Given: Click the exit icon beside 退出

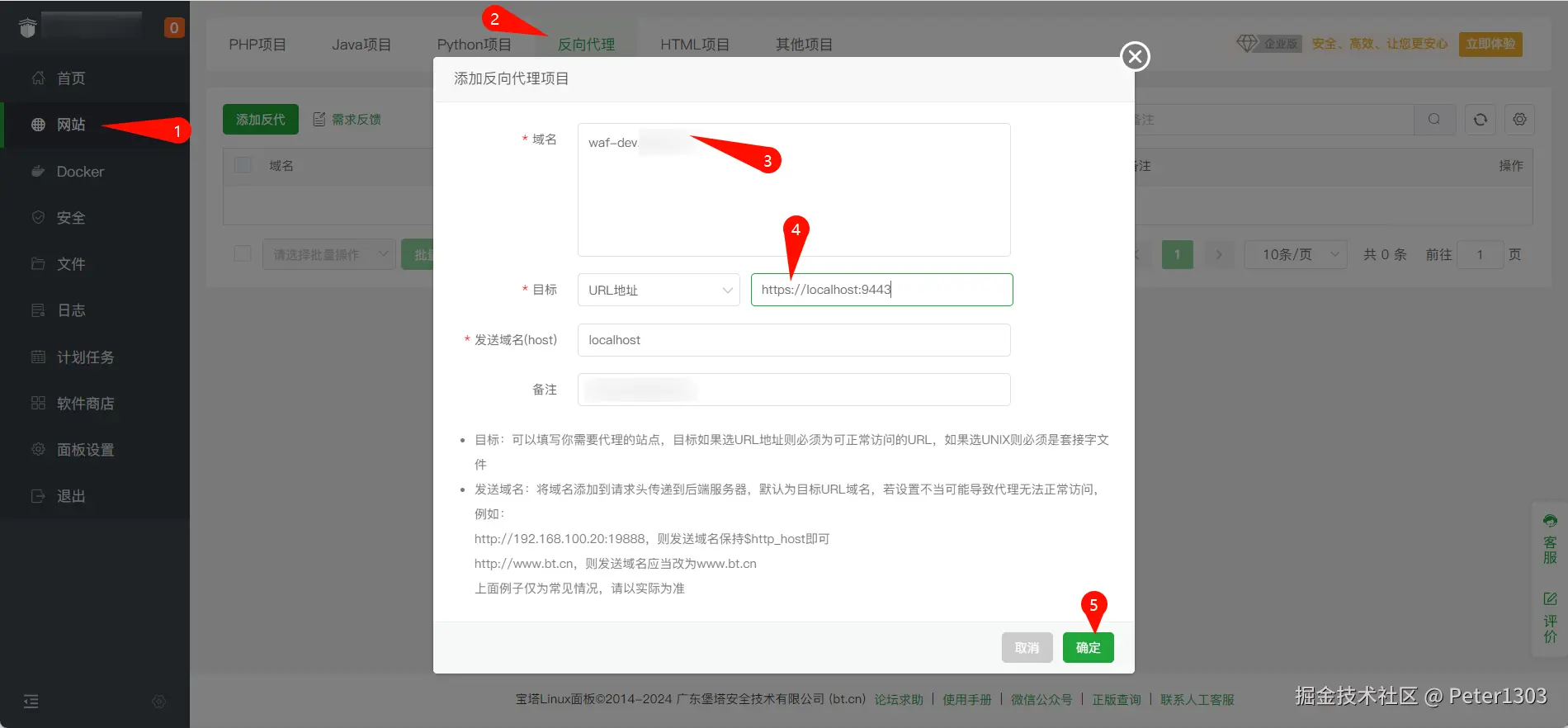Looking at the screenshot, I should [x=38, y=496].
